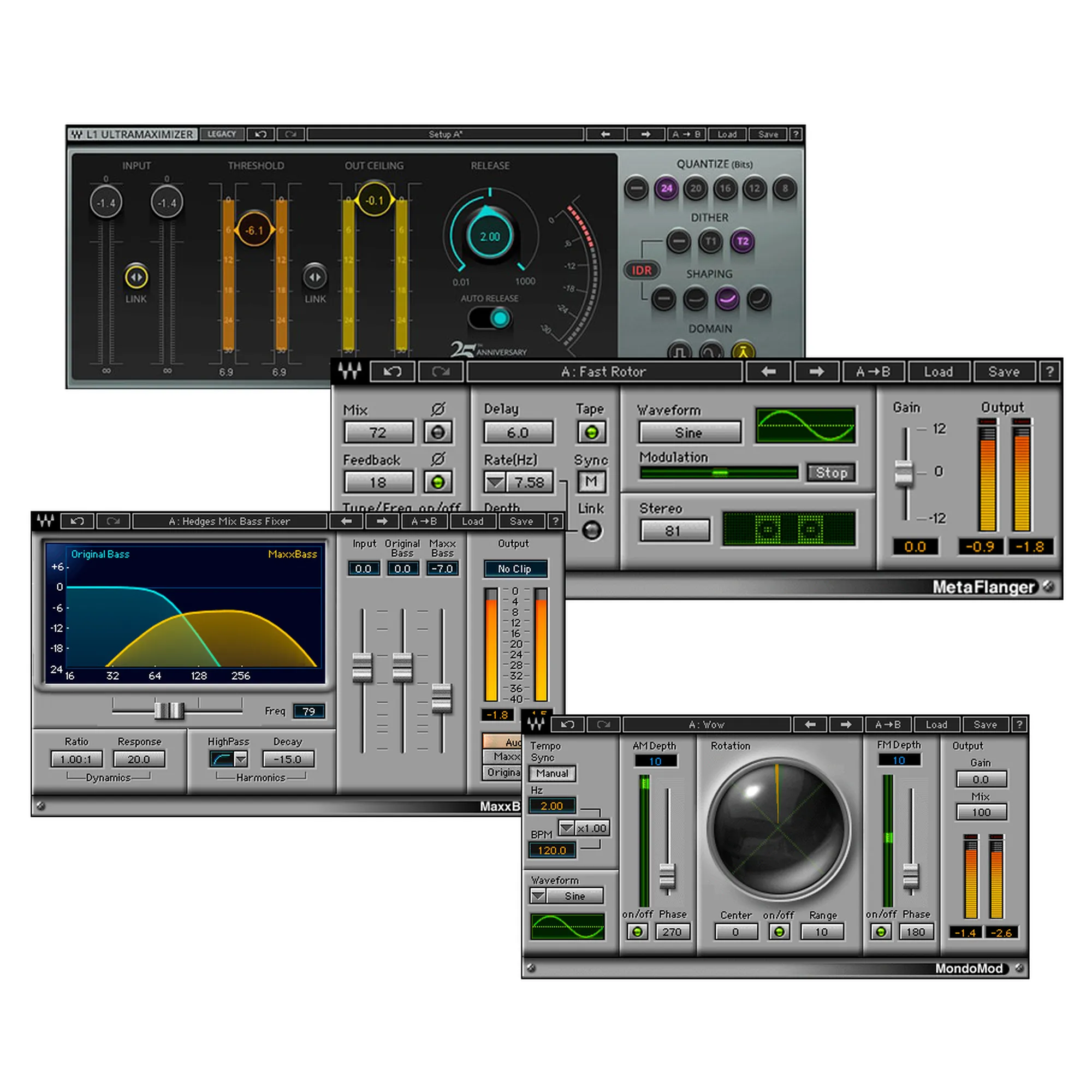
Task: Click the Release knob in L1
Action: click(490, 236)
